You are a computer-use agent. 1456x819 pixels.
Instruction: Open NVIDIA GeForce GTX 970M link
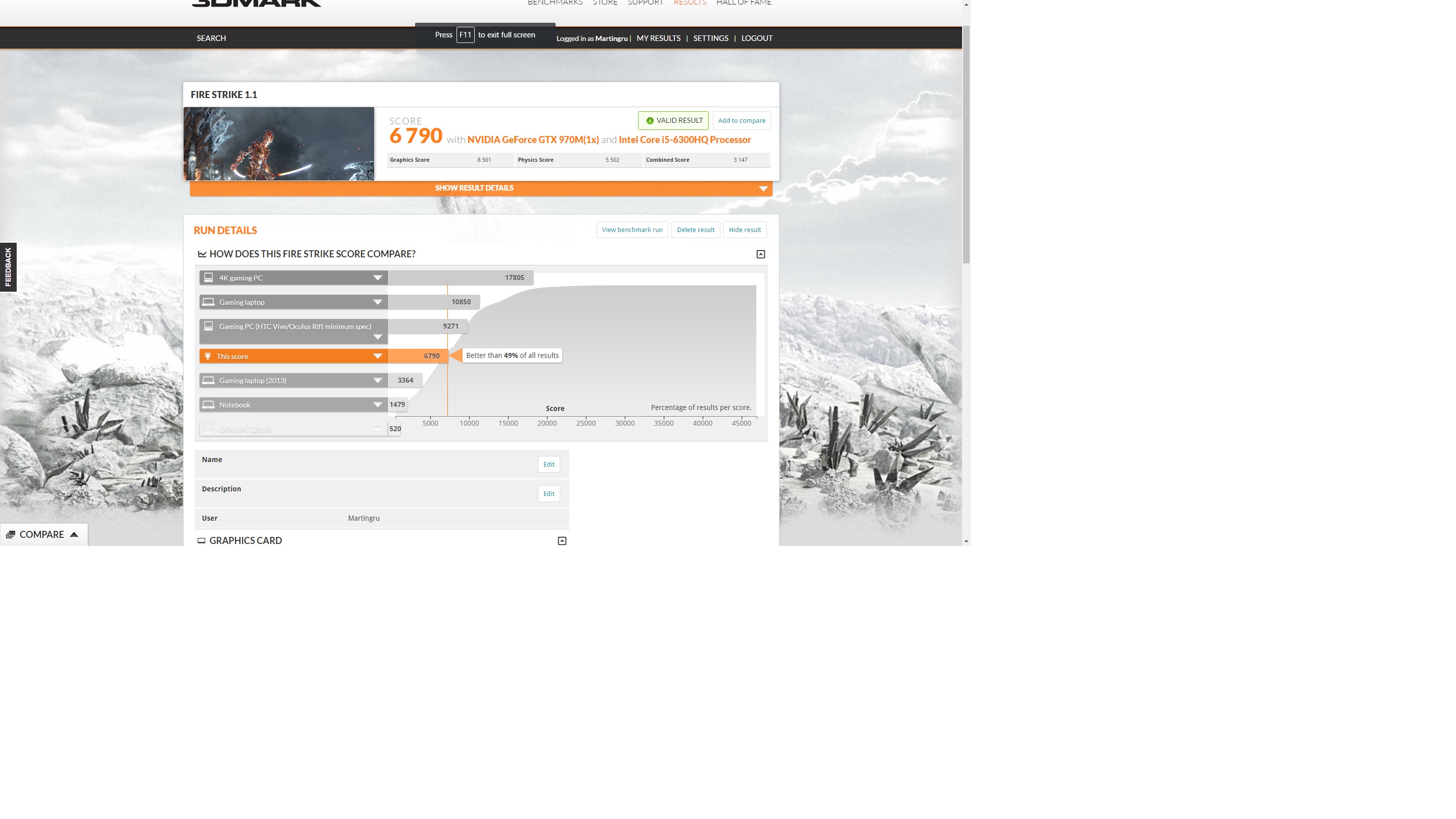coord(533,140)
